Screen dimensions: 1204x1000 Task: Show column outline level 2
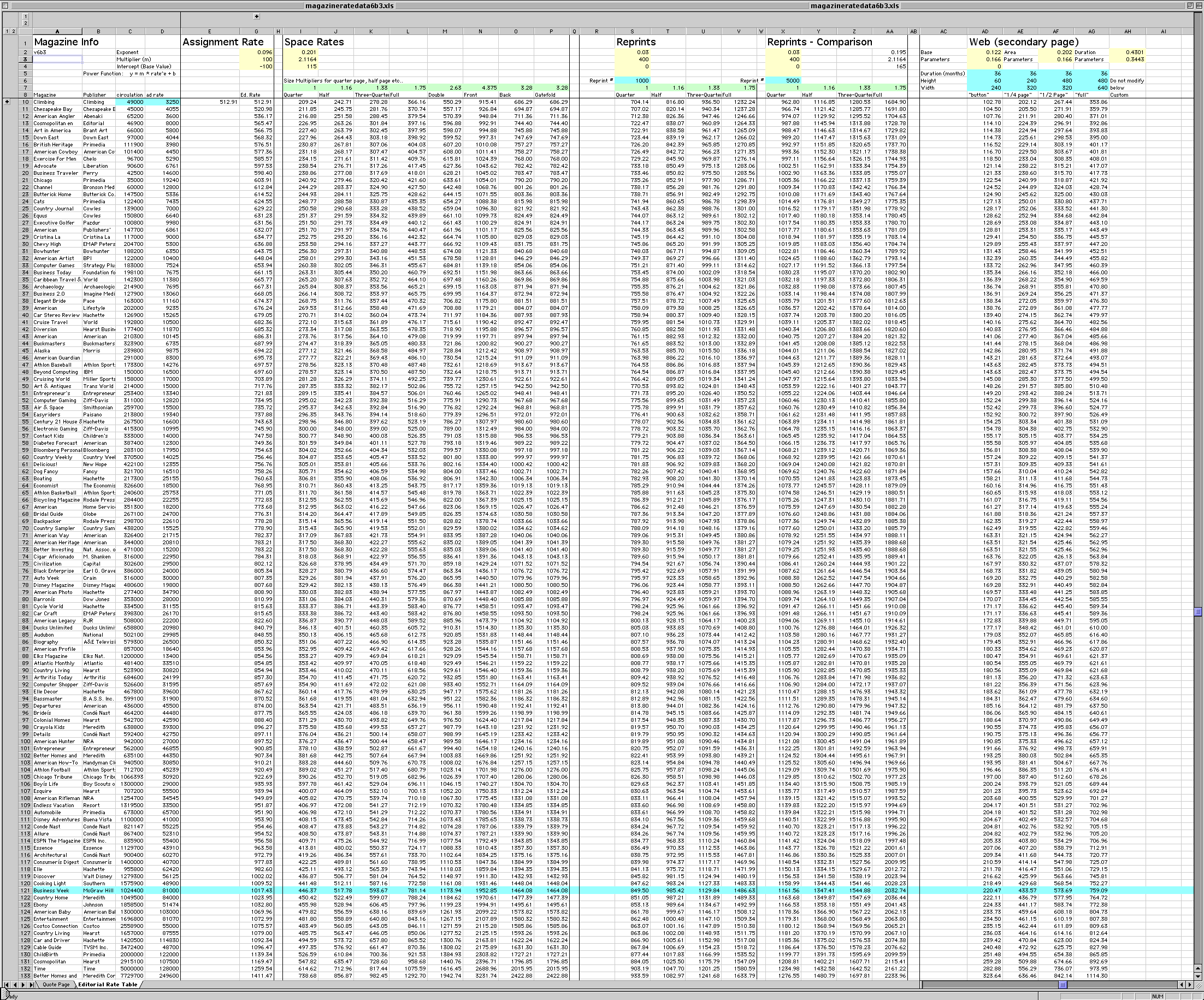pos(26,23)
